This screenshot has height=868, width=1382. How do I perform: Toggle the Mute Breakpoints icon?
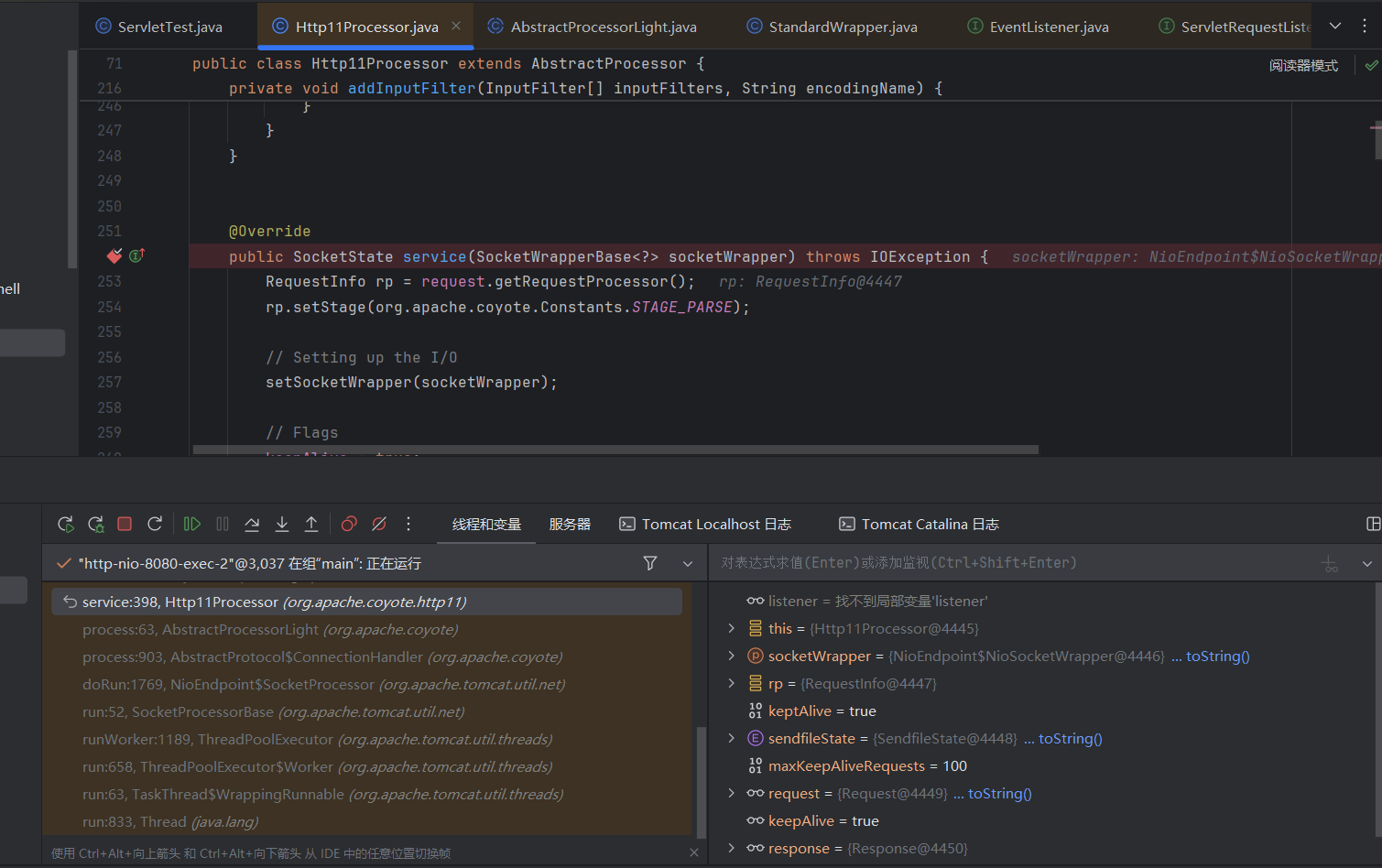(379, 524)
